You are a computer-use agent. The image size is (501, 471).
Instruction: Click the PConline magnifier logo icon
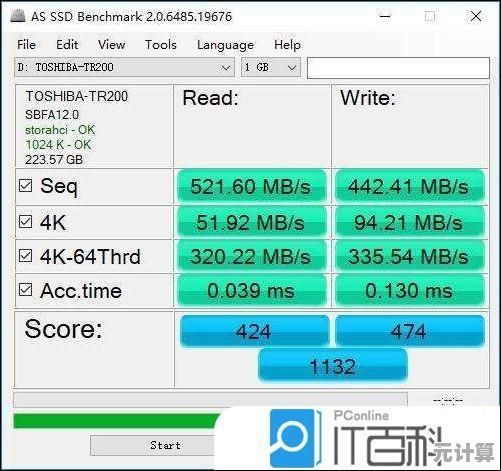tap(292, 438)
